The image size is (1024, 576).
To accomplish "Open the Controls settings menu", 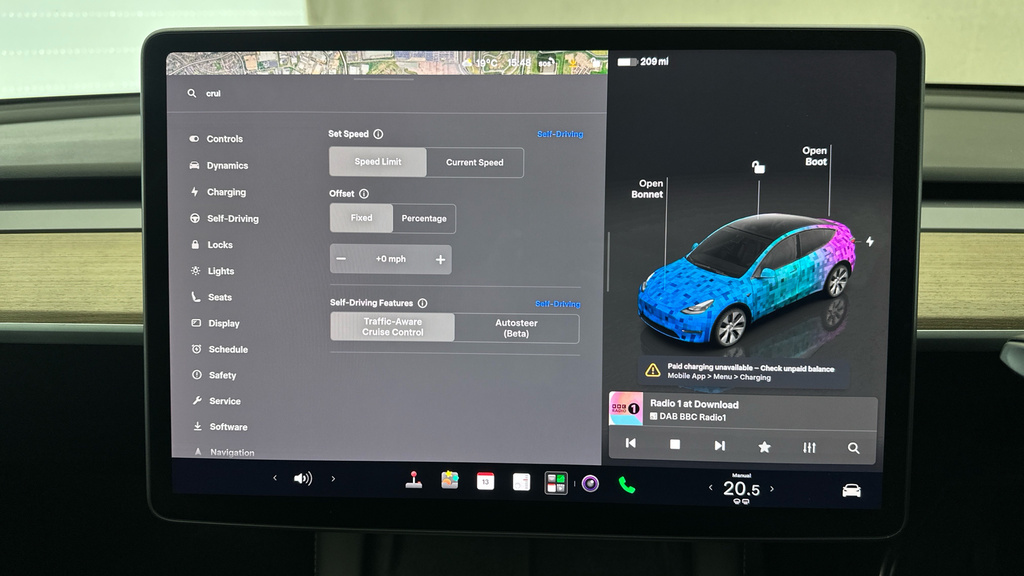I will pyautogui.click(x=216, y=138).
